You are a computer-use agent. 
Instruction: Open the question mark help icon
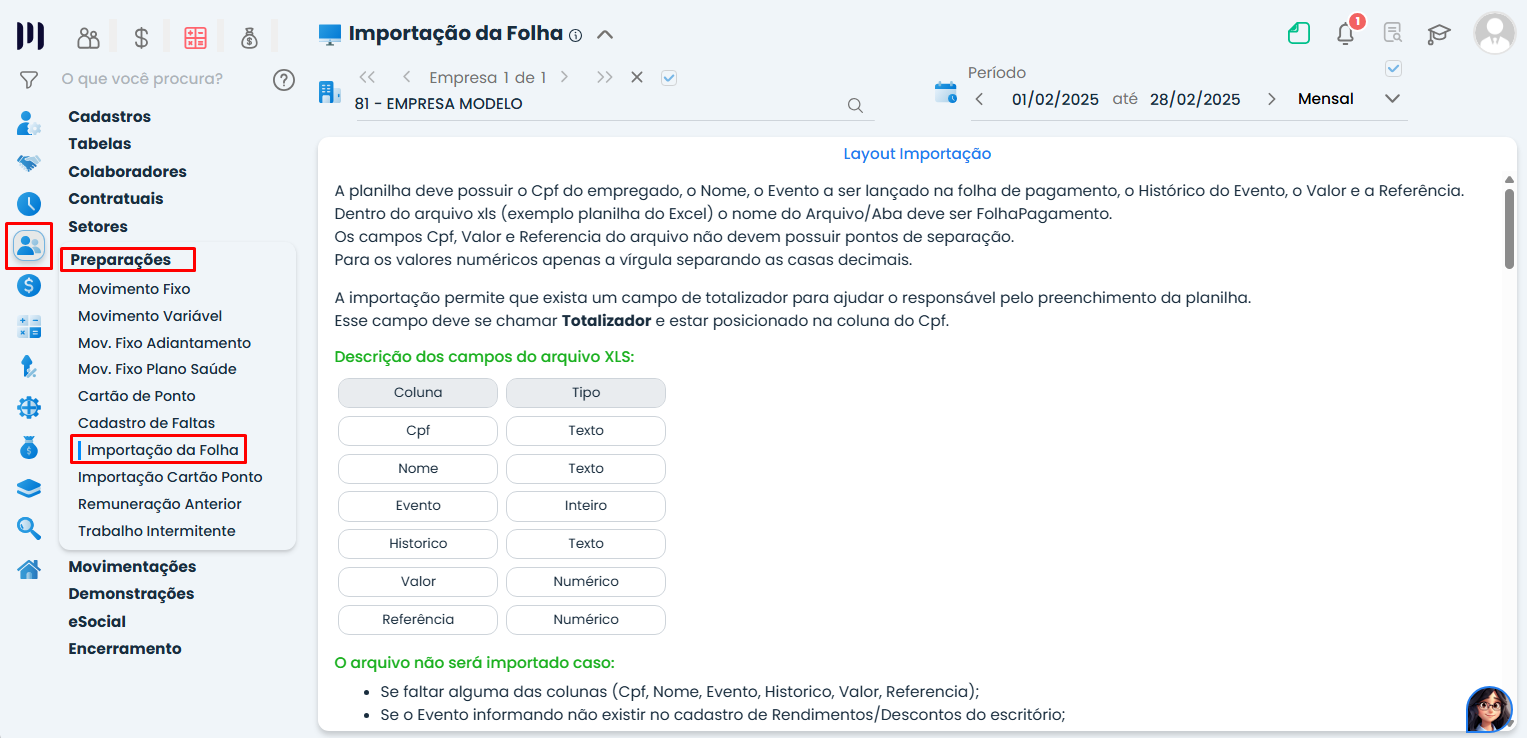coord(284,80)
